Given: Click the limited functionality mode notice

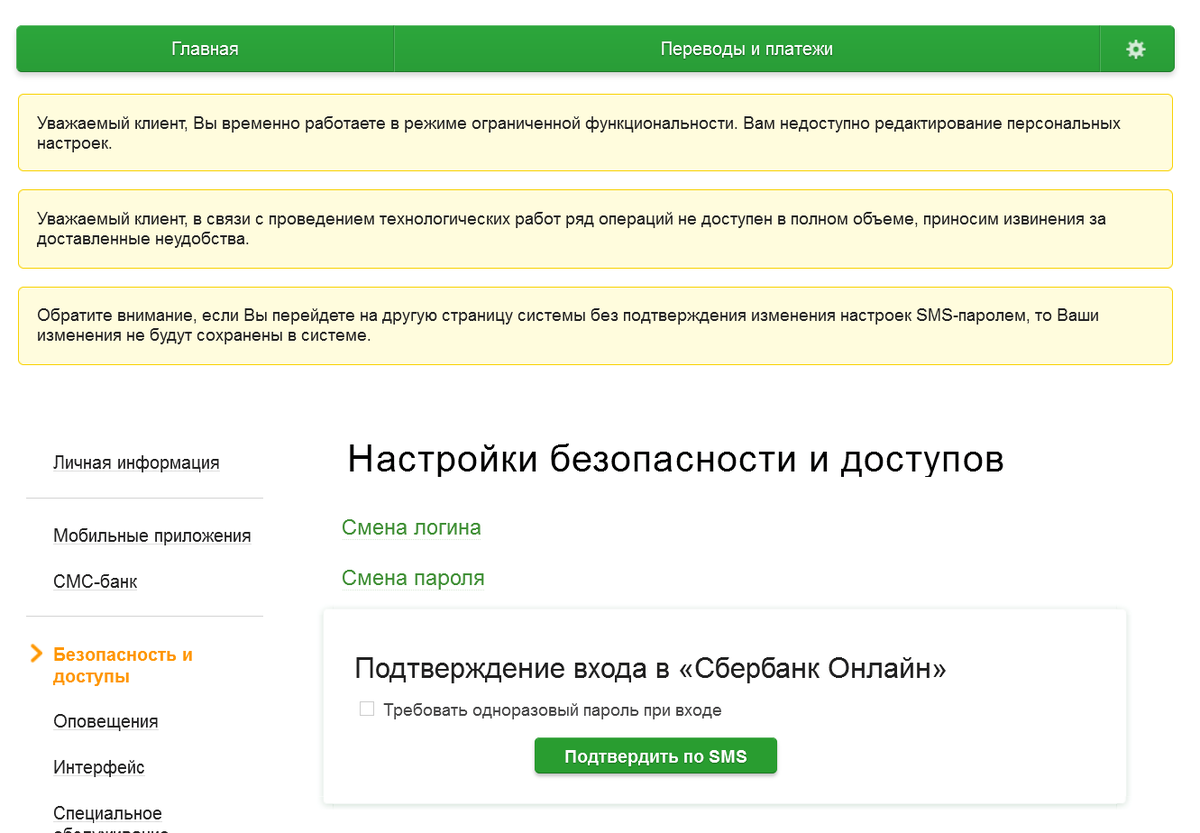Looking at the screenshot, I should (595, 133).
